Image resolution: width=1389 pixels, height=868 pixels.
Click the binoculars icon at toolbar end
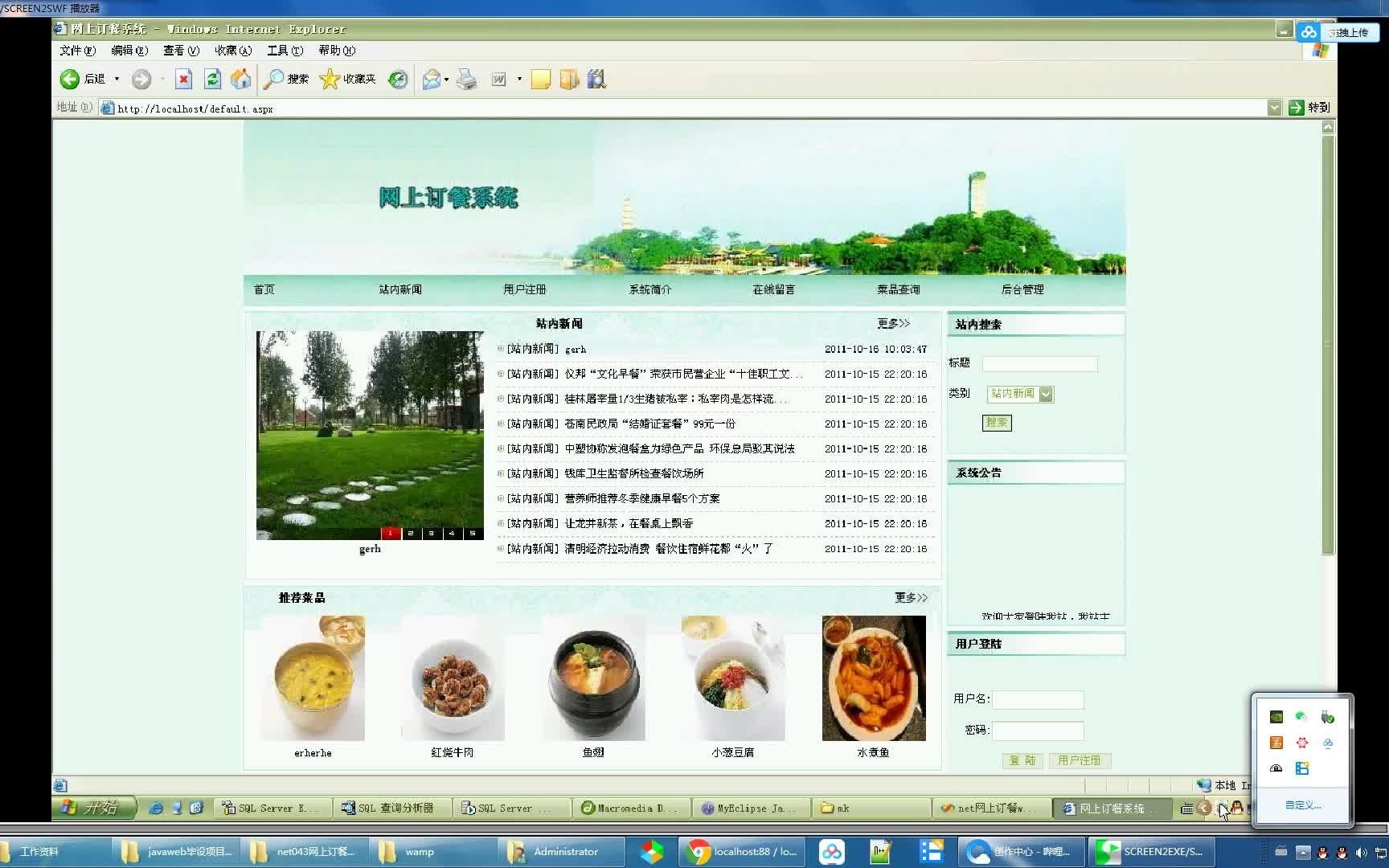(x=596, y=79)
